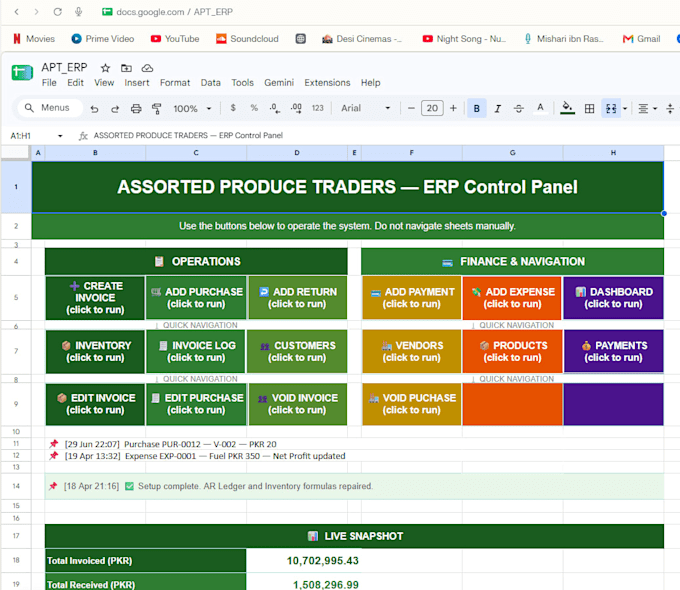Open the Gmail bookmark
Screen dimensions: 680x590
(x=641, y=39)
